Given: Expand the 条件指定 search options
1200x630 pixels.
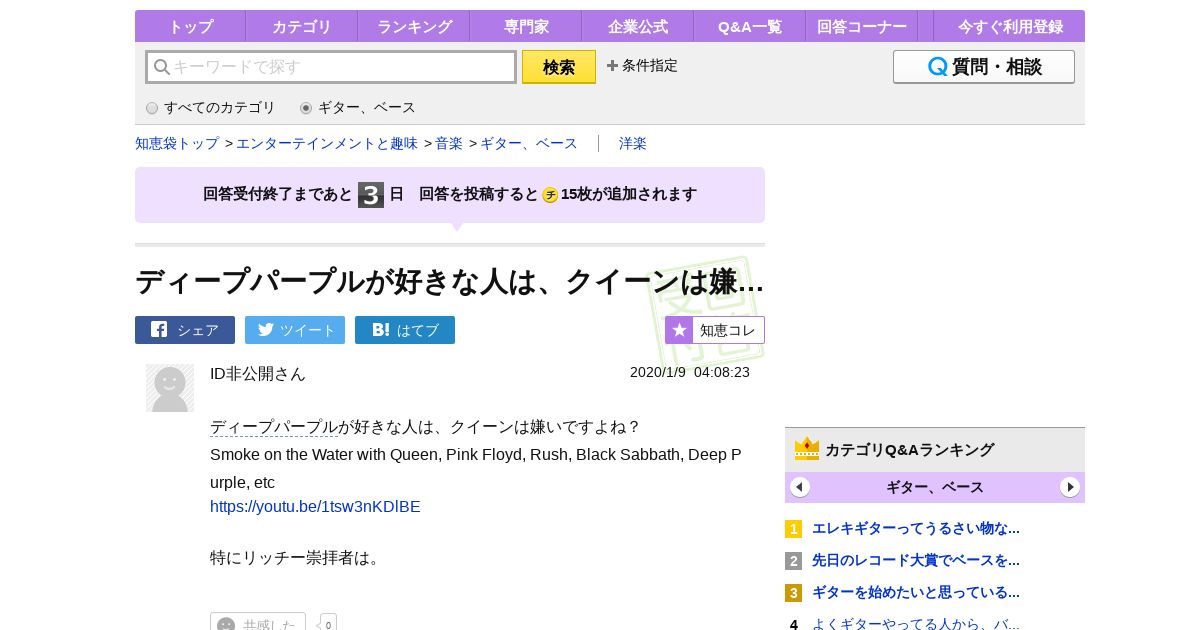Looking at the screenshot, I should [x=642, y=66].
